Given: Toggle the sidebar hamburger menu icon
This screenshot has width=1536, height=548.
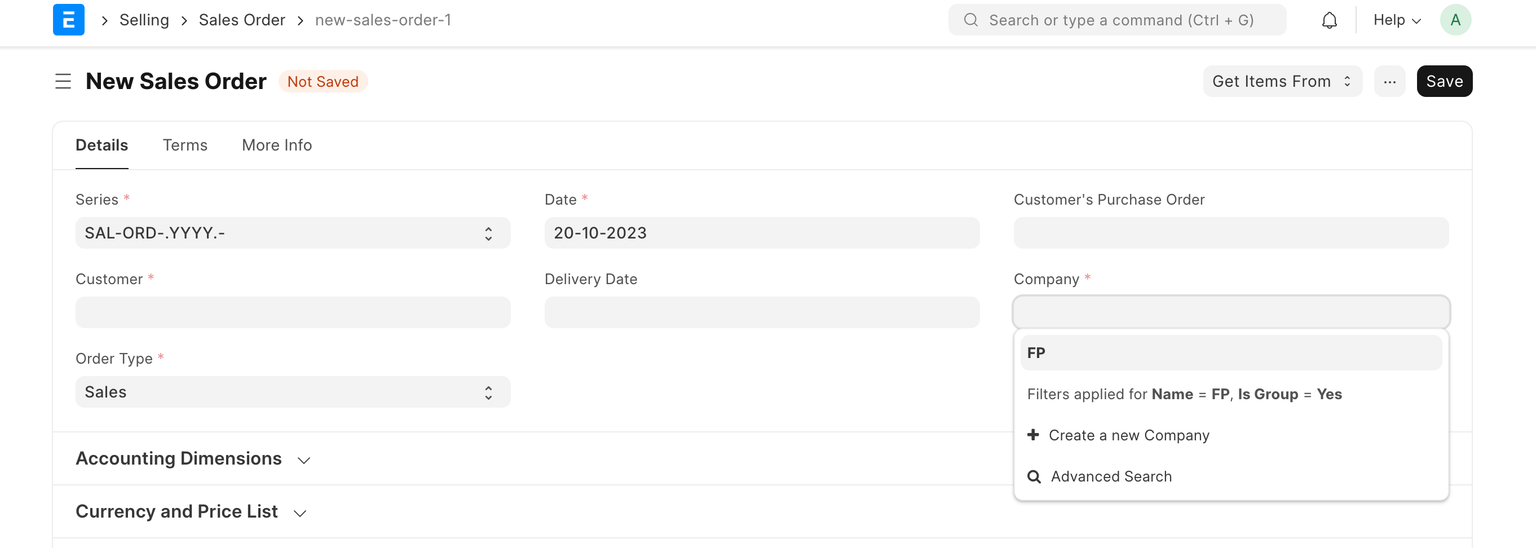Looking at the screenshot, I should pos(63,82).
